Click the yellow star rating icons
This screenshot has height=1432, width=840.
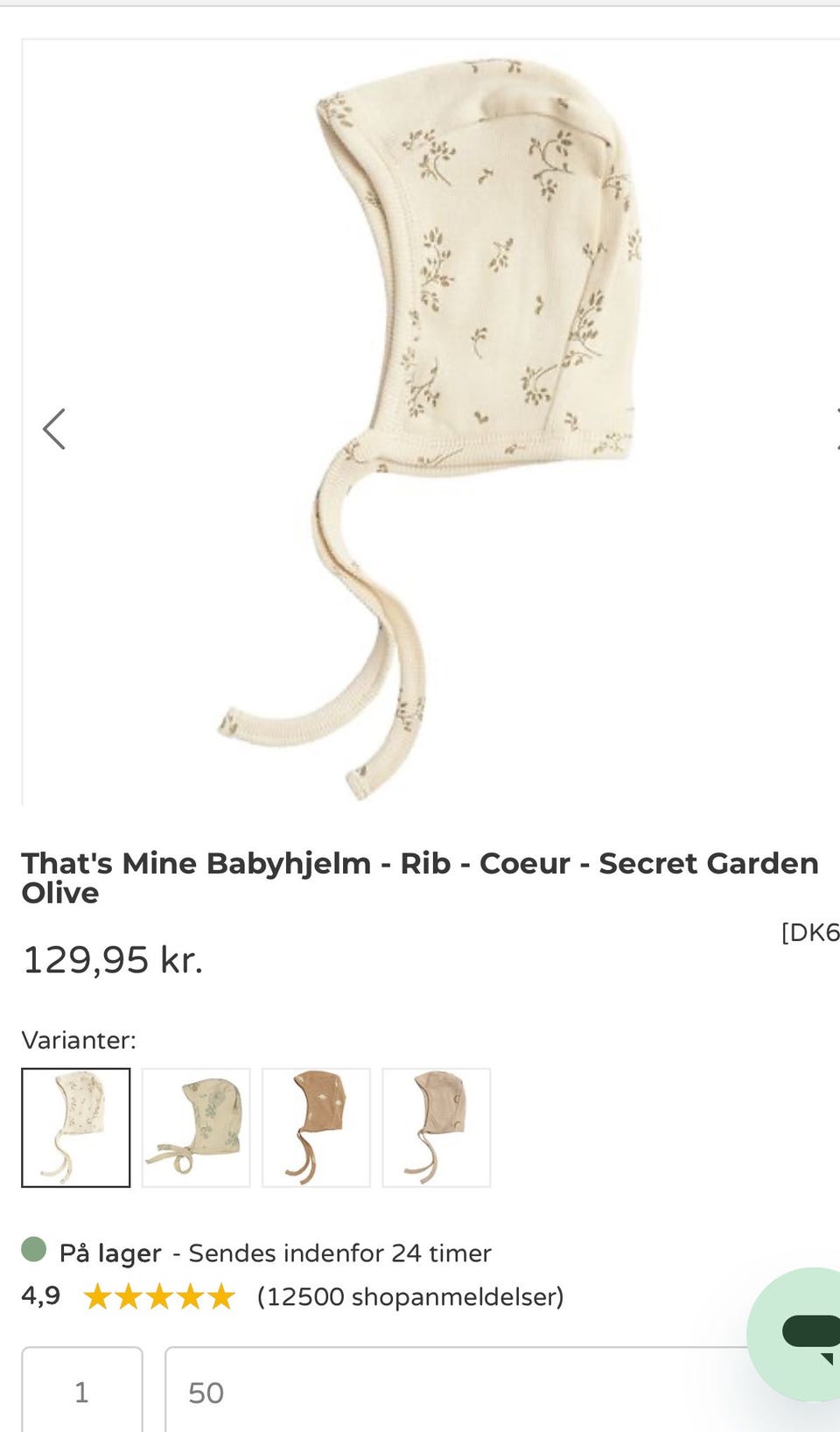tap(159, 1296)
